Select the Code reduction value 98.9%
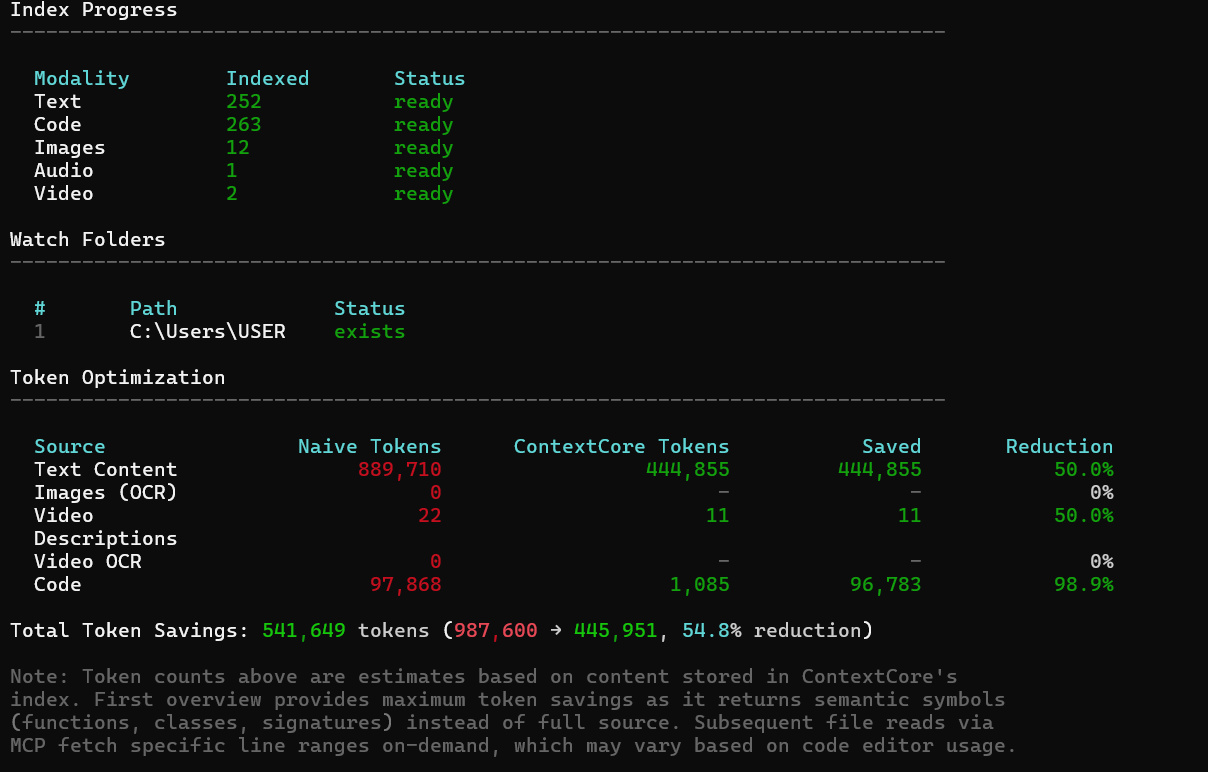Image resolution: width=1208 pixels, height=772 pixels. (1084, 584)
